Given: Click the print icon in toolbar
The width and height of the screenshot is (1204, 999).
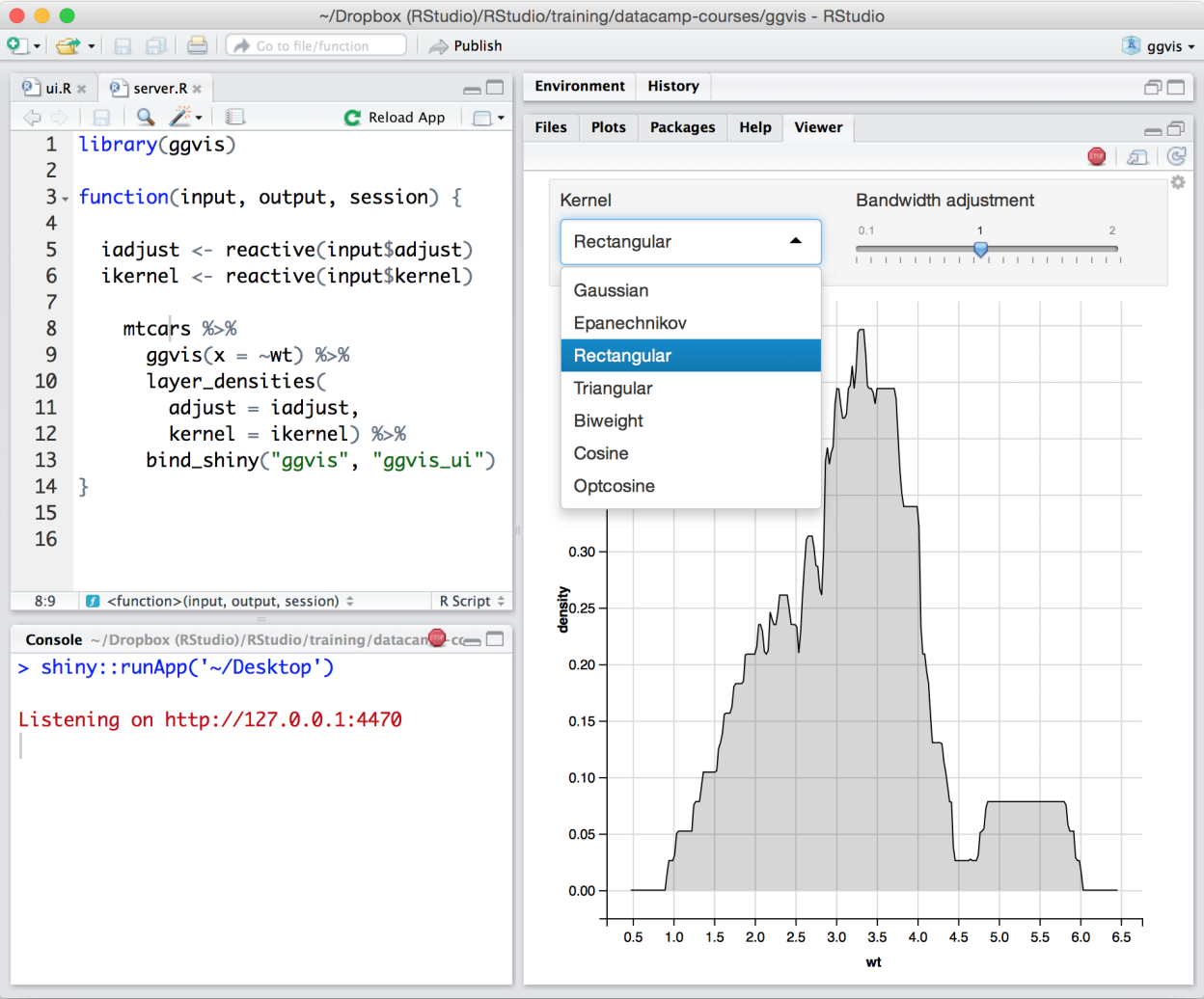Looking at the screenshot, I should (197, 45).
